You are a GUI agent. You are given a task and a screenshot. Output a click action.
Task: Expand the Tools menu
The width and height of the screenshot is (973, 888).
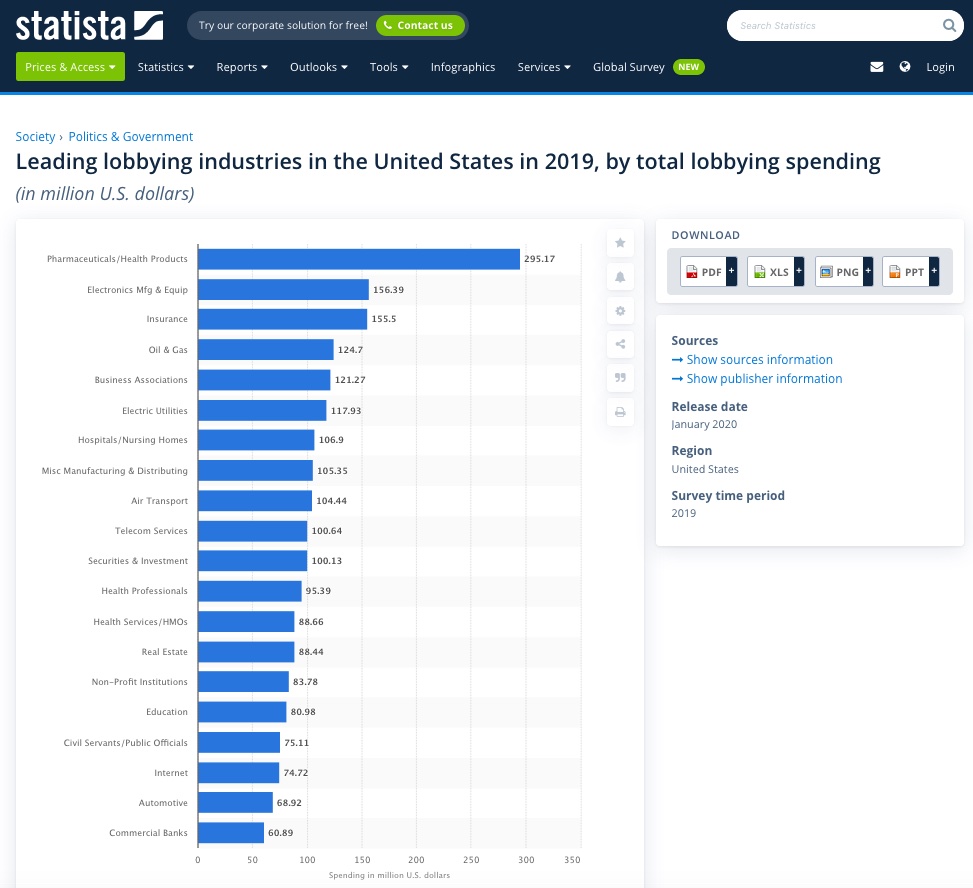[x=389, y=67]
